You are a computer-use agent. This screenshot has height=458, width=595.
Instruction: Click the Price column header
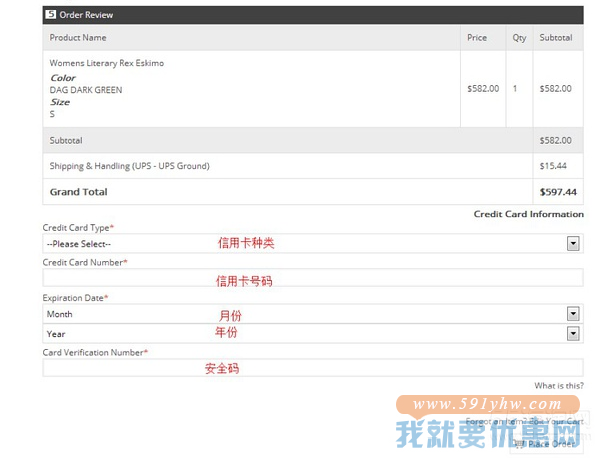point(477,38)
